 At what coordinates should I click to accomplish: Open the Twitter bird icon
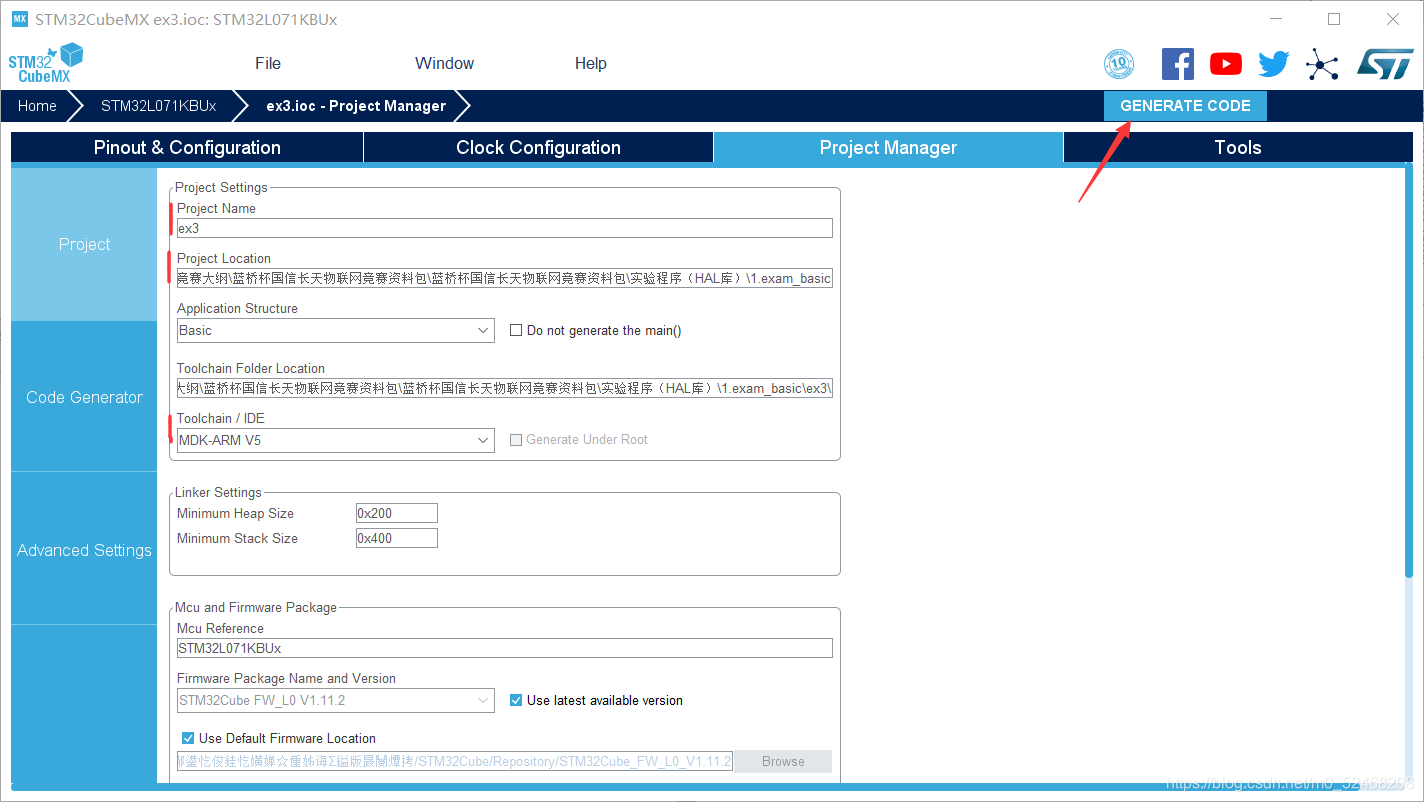click(1273, 64)
